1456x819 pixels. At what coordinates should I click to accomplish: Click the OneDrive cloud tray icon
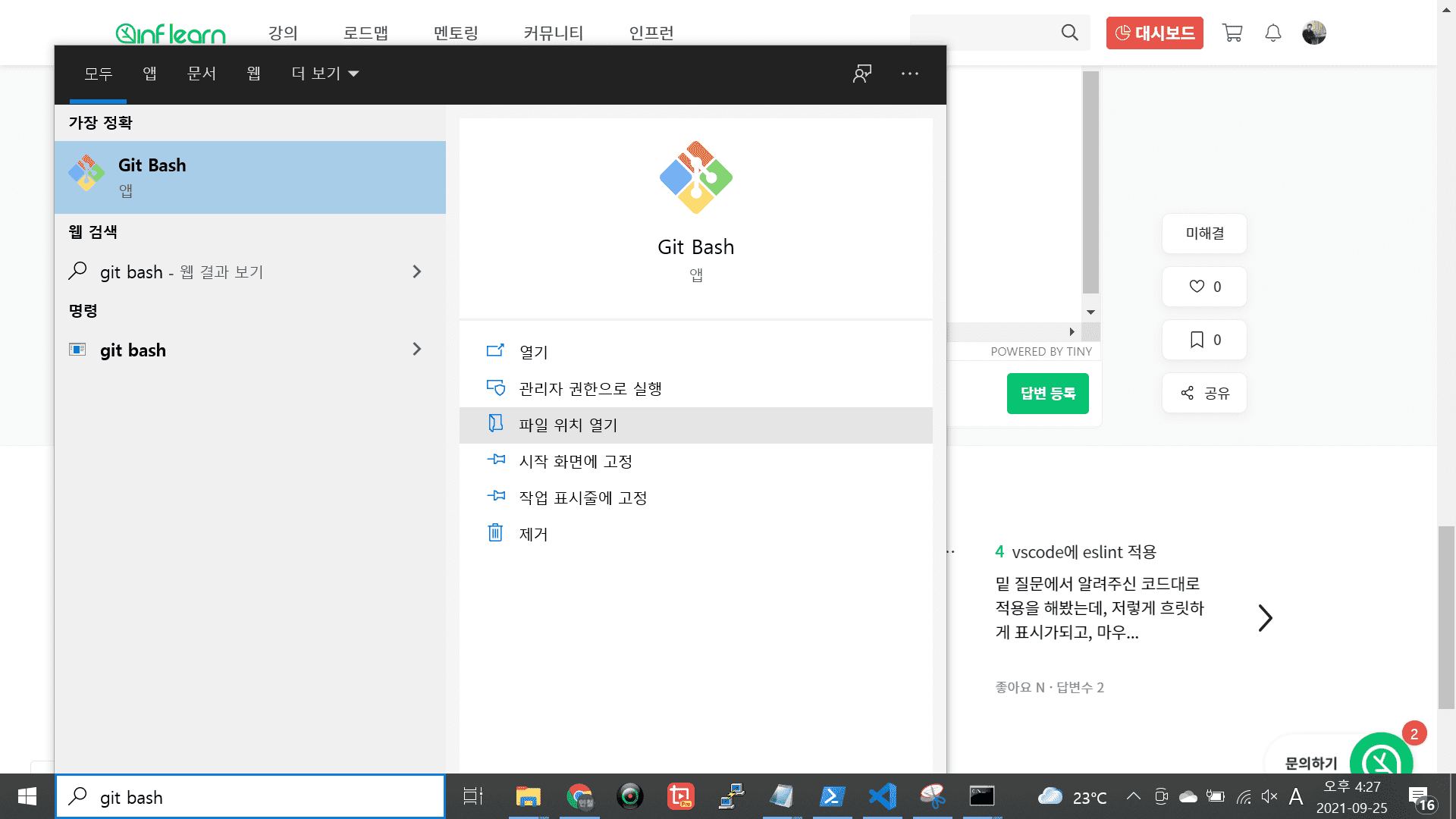coord(1188,796)
